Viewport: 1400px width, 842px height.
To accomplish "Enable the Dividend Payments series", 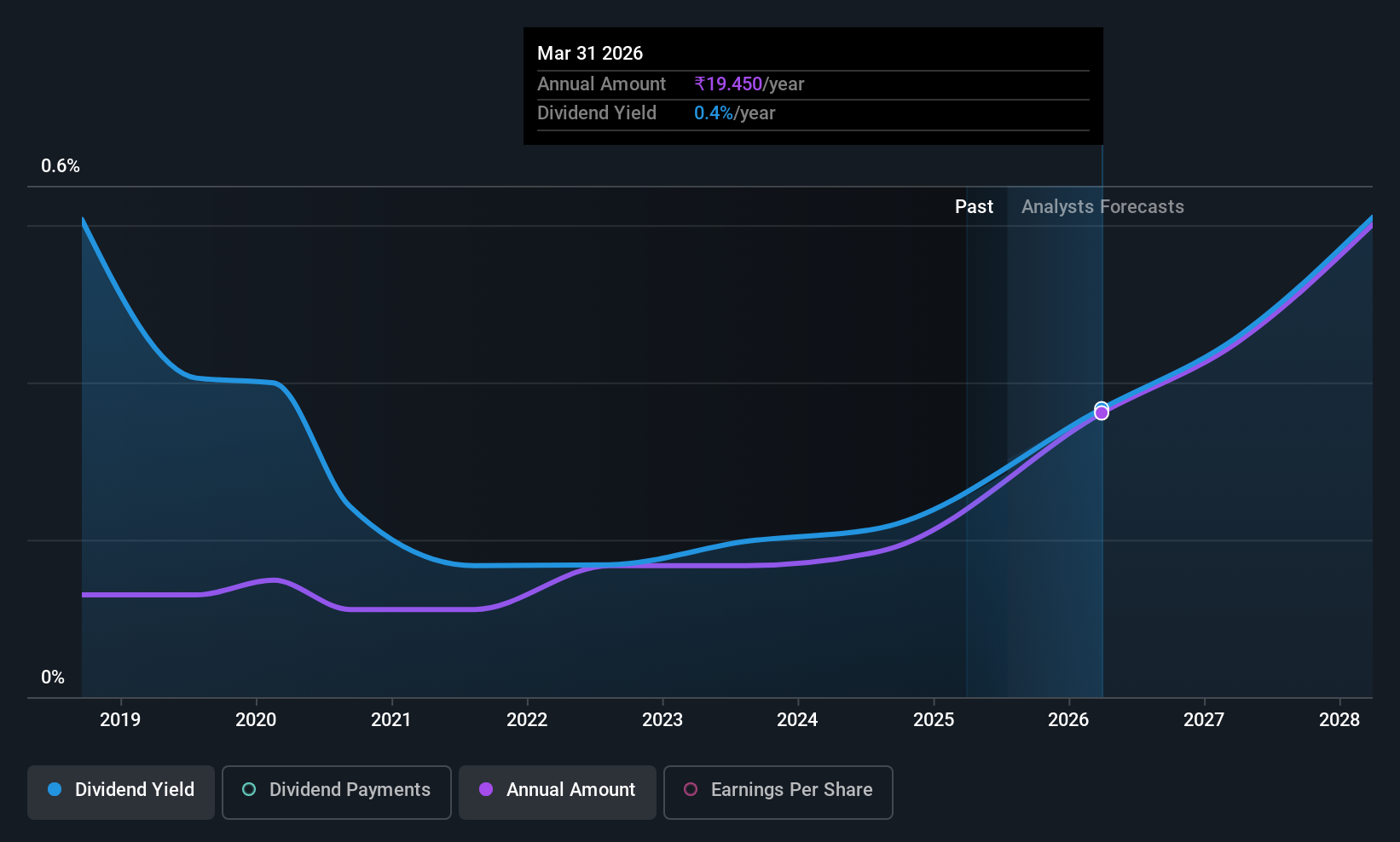I will pyautogui.click(x=337, y=792).
